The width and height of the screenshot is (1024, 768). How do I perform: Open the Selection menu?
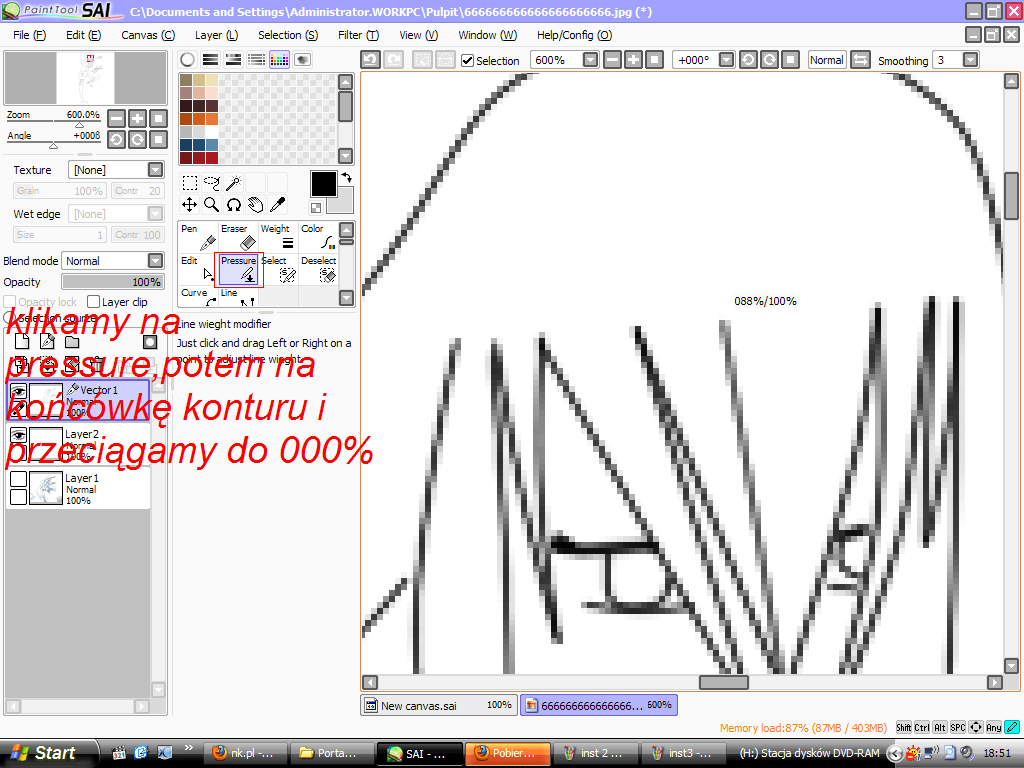[x=287, y=35]
